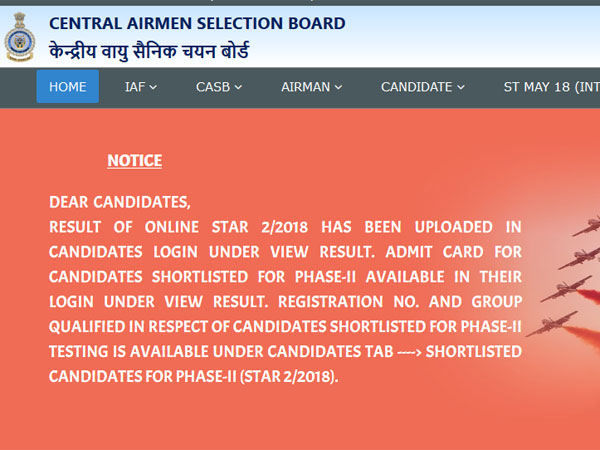Expand the chevron next to CASB

[x=238, y=88]
